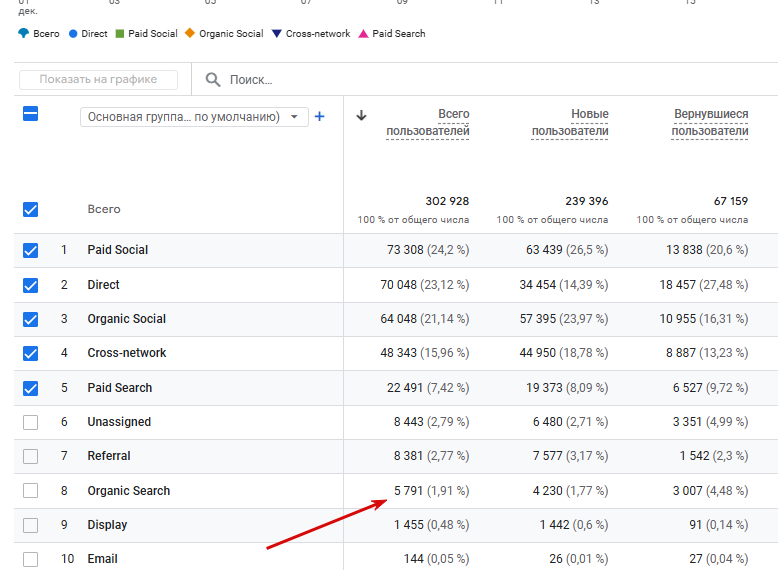778x570 pixels.
Task: Click the Organic Social channel name
Action: pyautogui.click(x=127, y=318)
